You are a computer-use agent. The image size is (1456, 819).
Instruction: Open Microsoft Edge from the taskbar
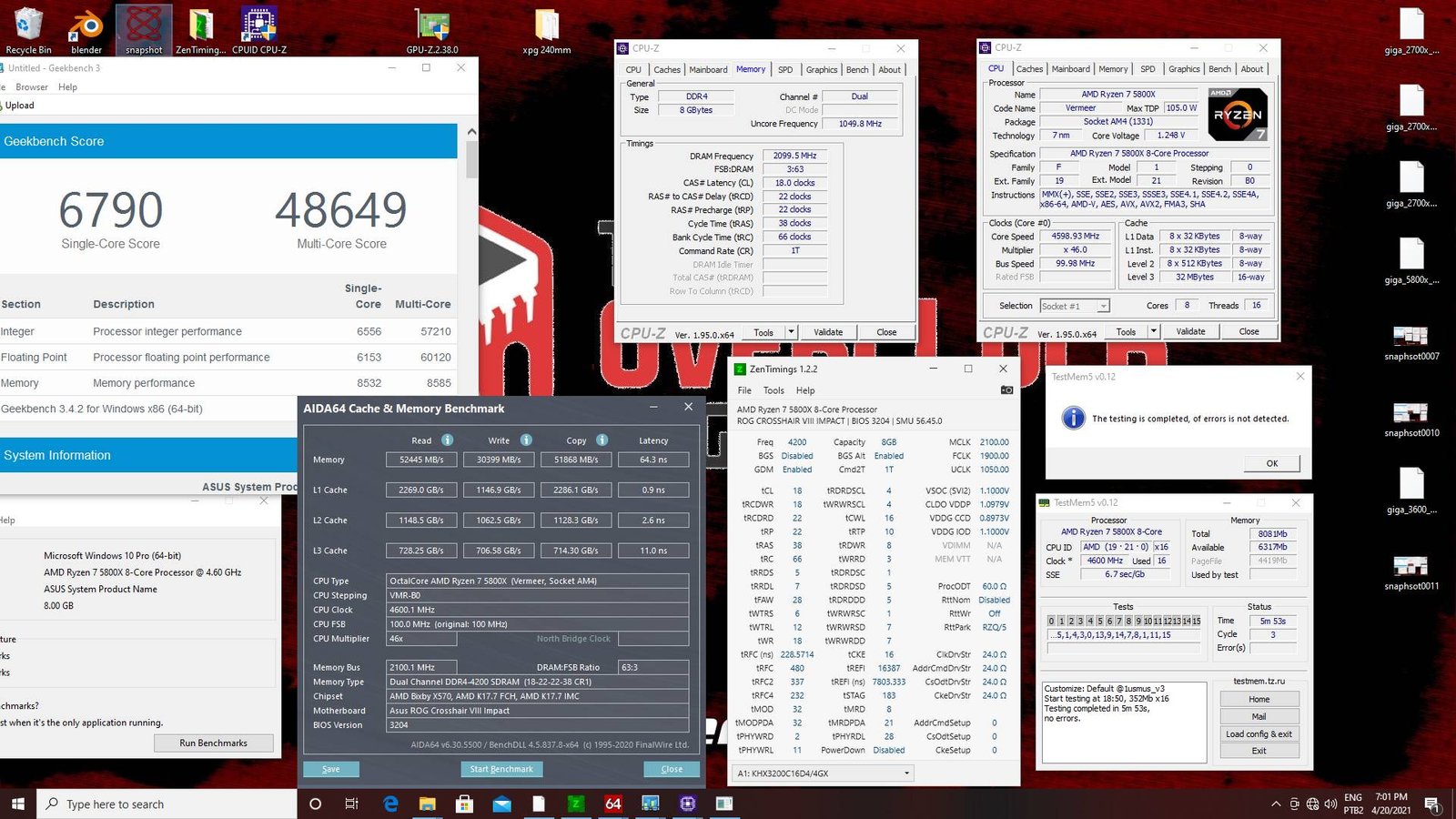pos(390,804)
